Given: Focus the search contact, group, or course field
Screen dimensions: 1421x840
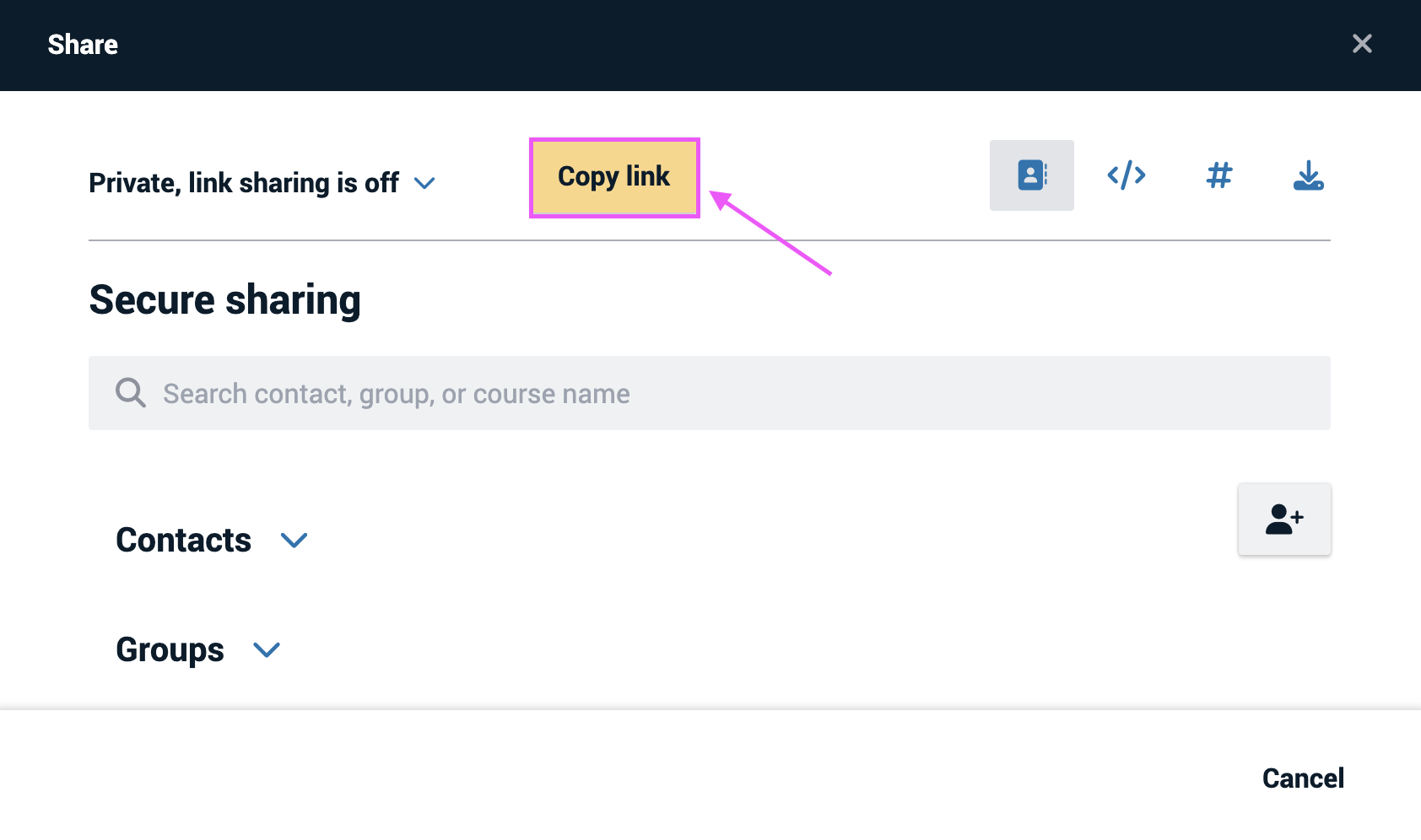Looking at the screenshot, I should click(710, 393).
